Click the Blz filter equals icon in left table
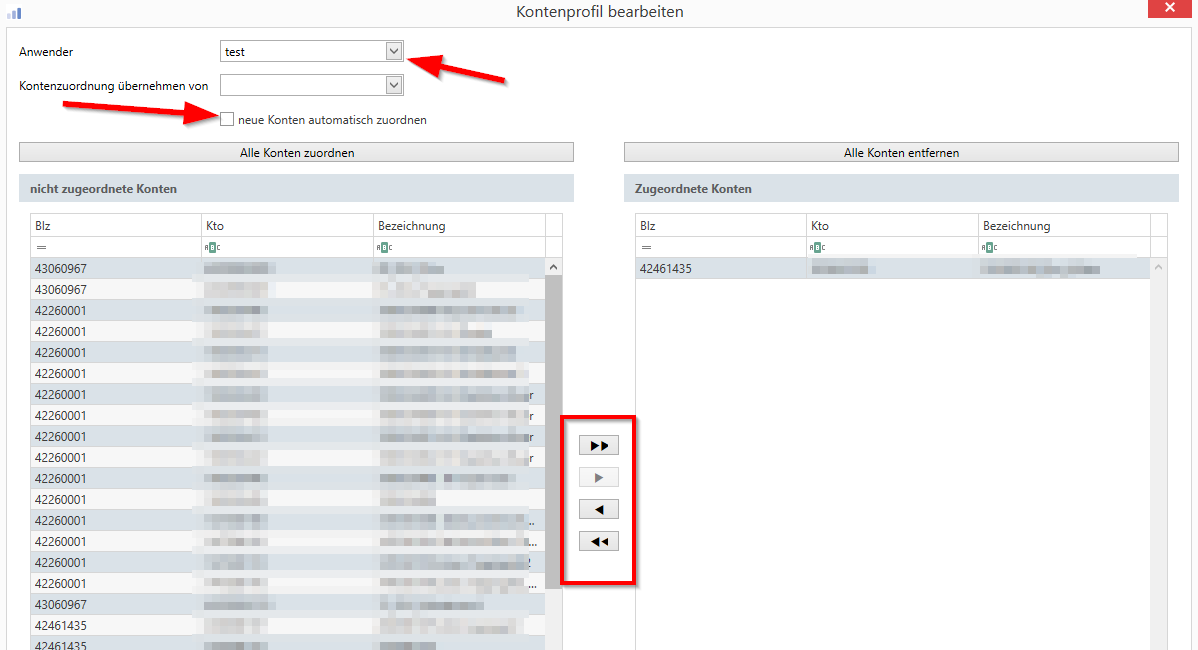The height and width of the screenshot is (650, 1198). pyautogui.click(x=42, y=247)
